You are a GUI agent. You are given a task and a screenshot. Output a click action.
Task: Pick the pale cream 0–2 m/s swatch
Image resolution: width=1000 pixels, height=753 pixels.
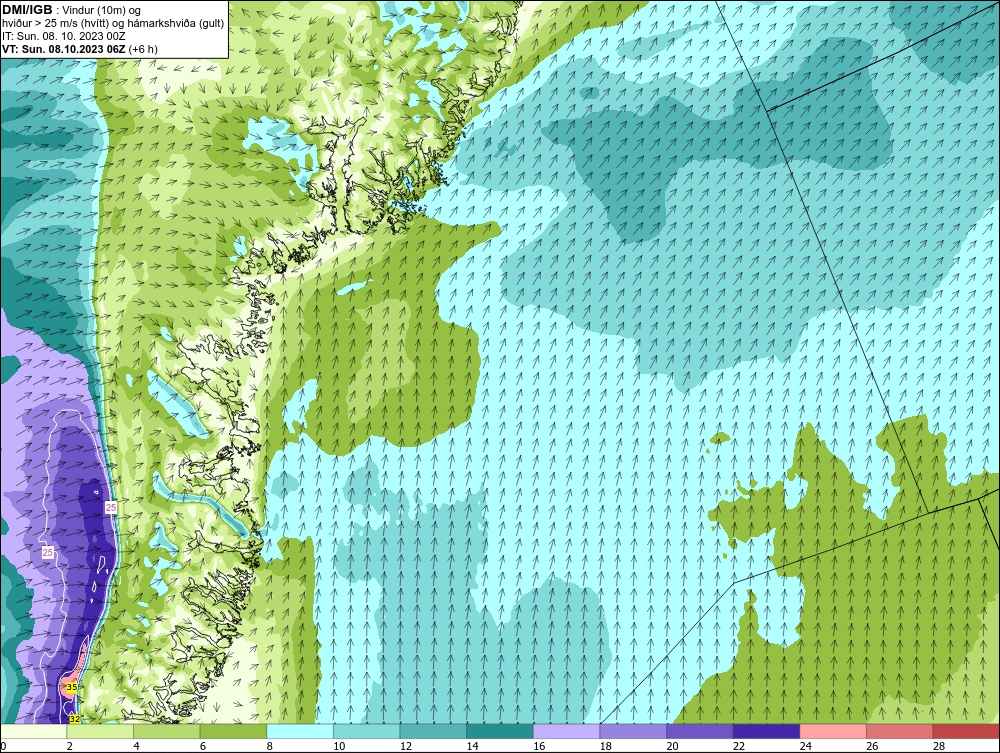33,731
